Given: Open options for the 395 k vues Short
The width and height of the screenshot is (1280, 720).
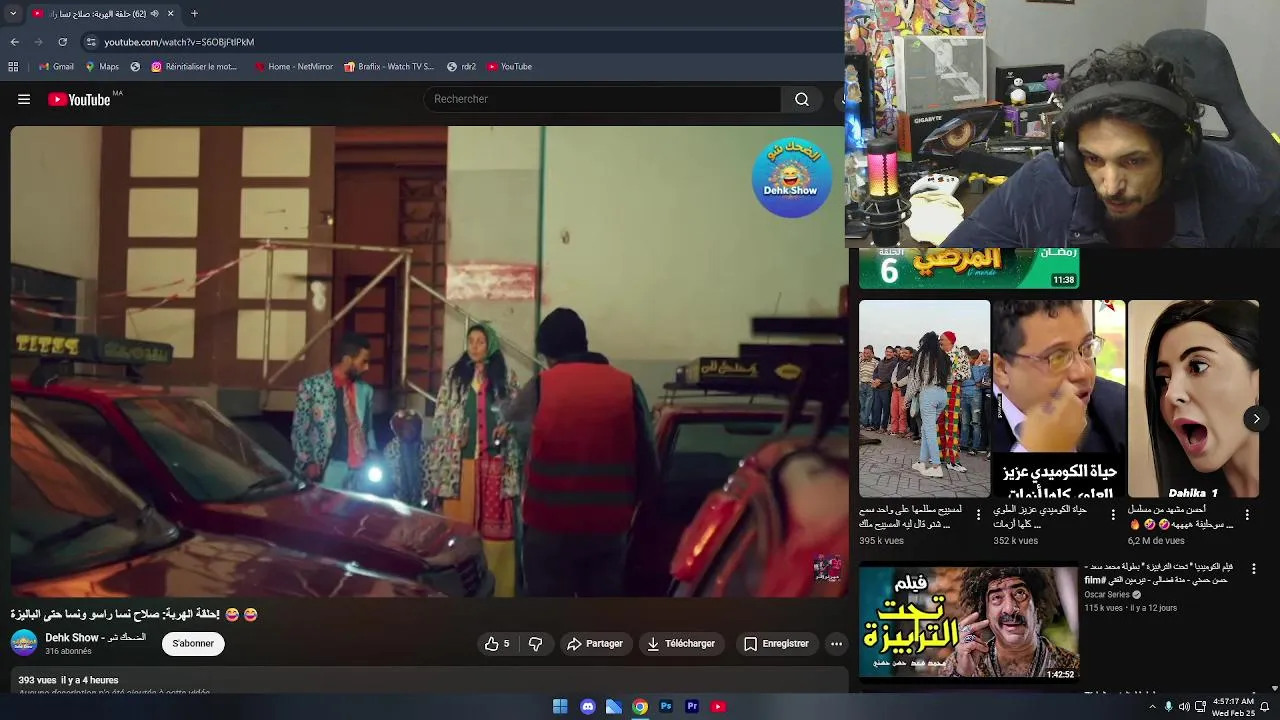Looking at the screenshot, I should point(979,515).
